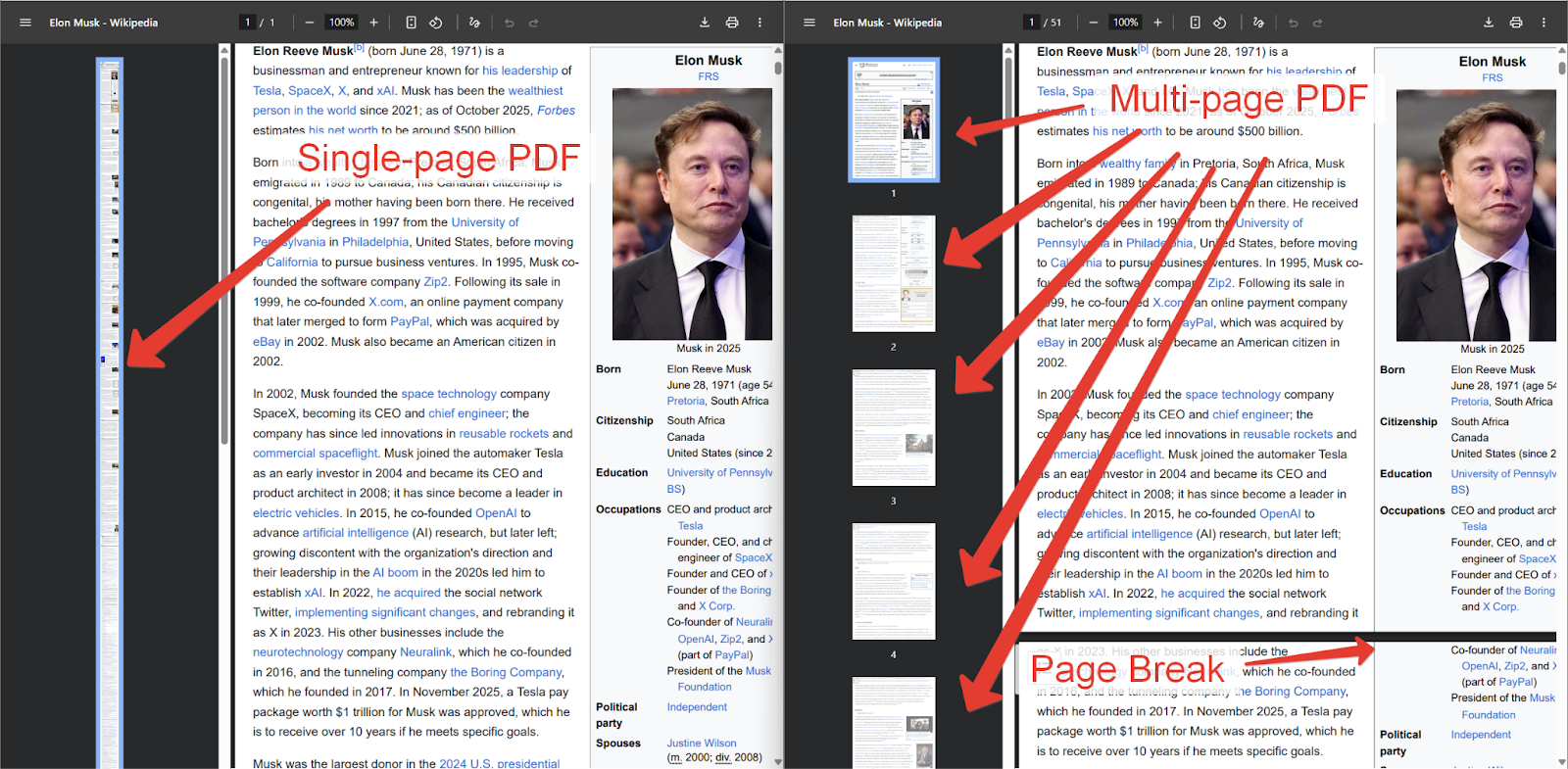Open the sidebar menu in right PDF viewer
The height and width of the screenshot is (769, 1568).
[x=809, y=23]
